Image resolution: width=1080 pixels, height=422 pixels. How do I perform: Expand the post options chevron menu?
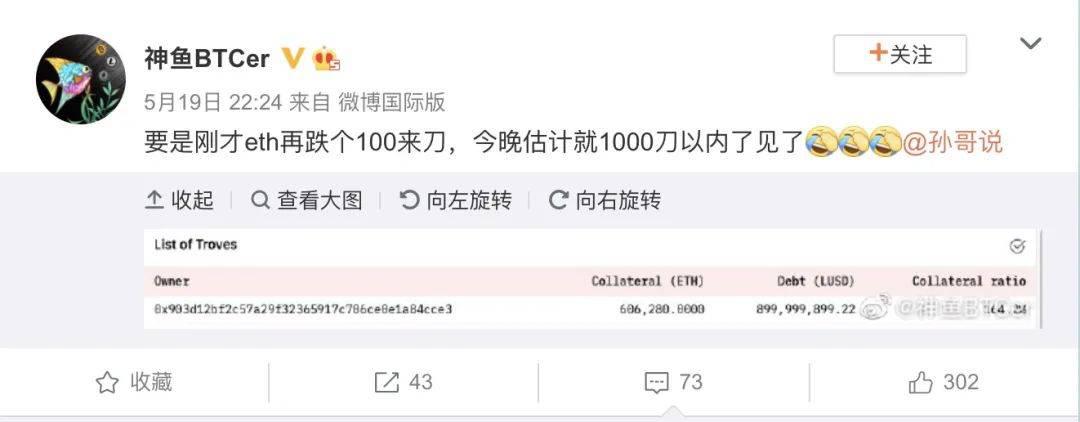(x=1030, y=44)
